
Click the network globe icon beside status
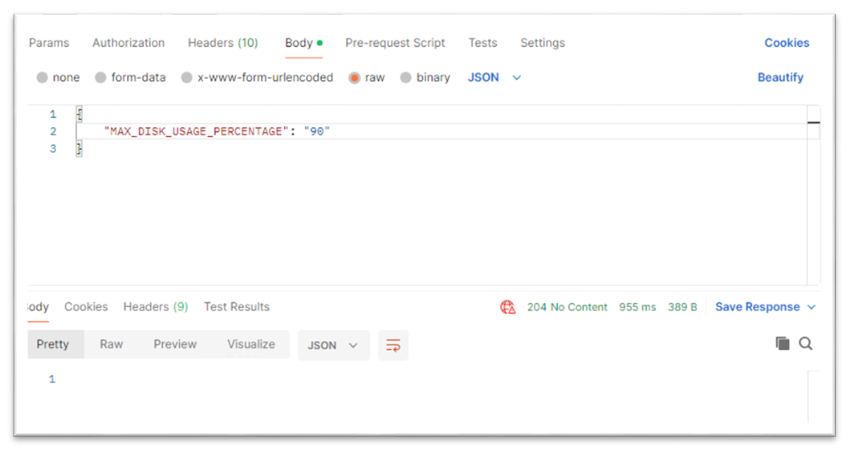(x=508, y=307)
